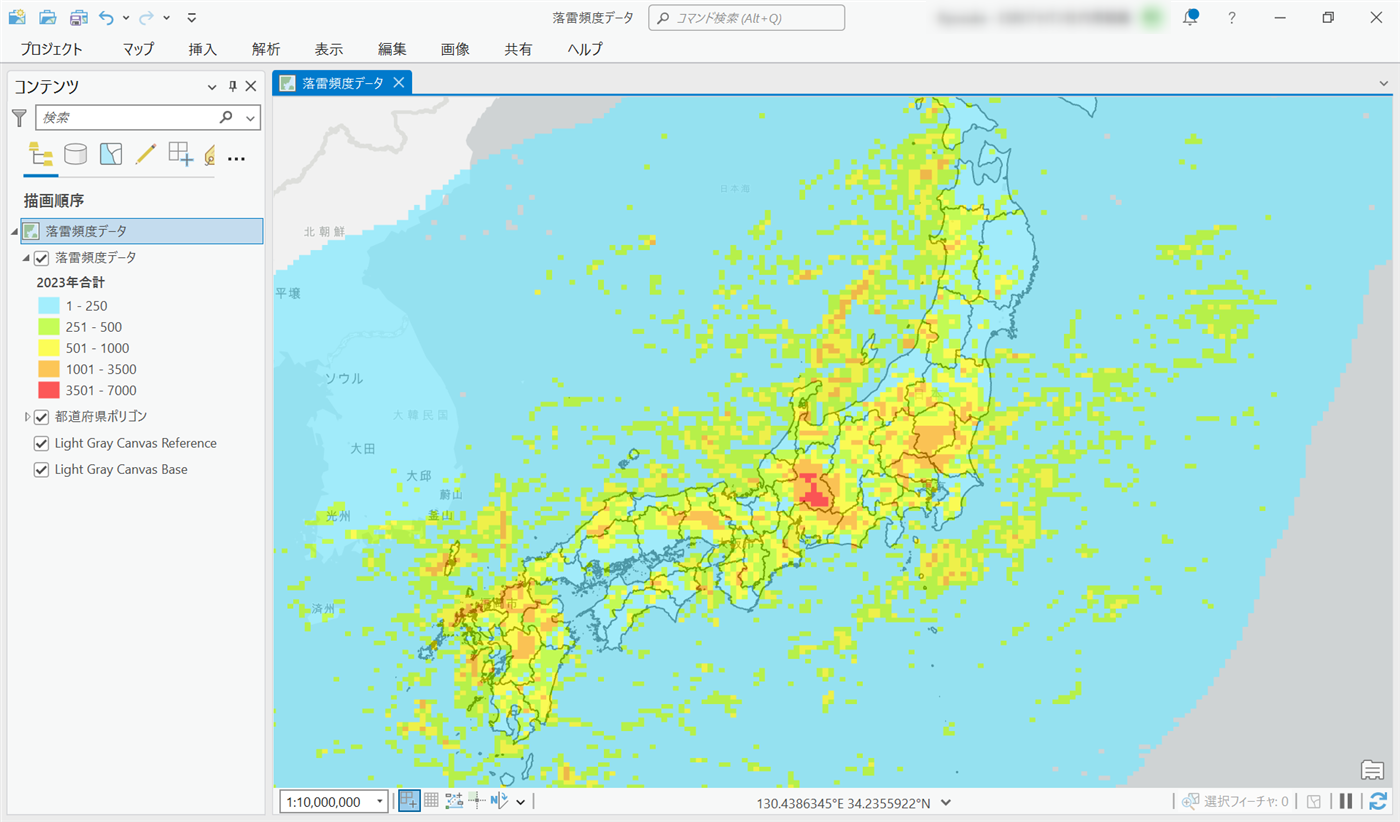
Task: Uncheck the 落雷頻度データ layer checkbox
Action: click(x=42, y=258)
